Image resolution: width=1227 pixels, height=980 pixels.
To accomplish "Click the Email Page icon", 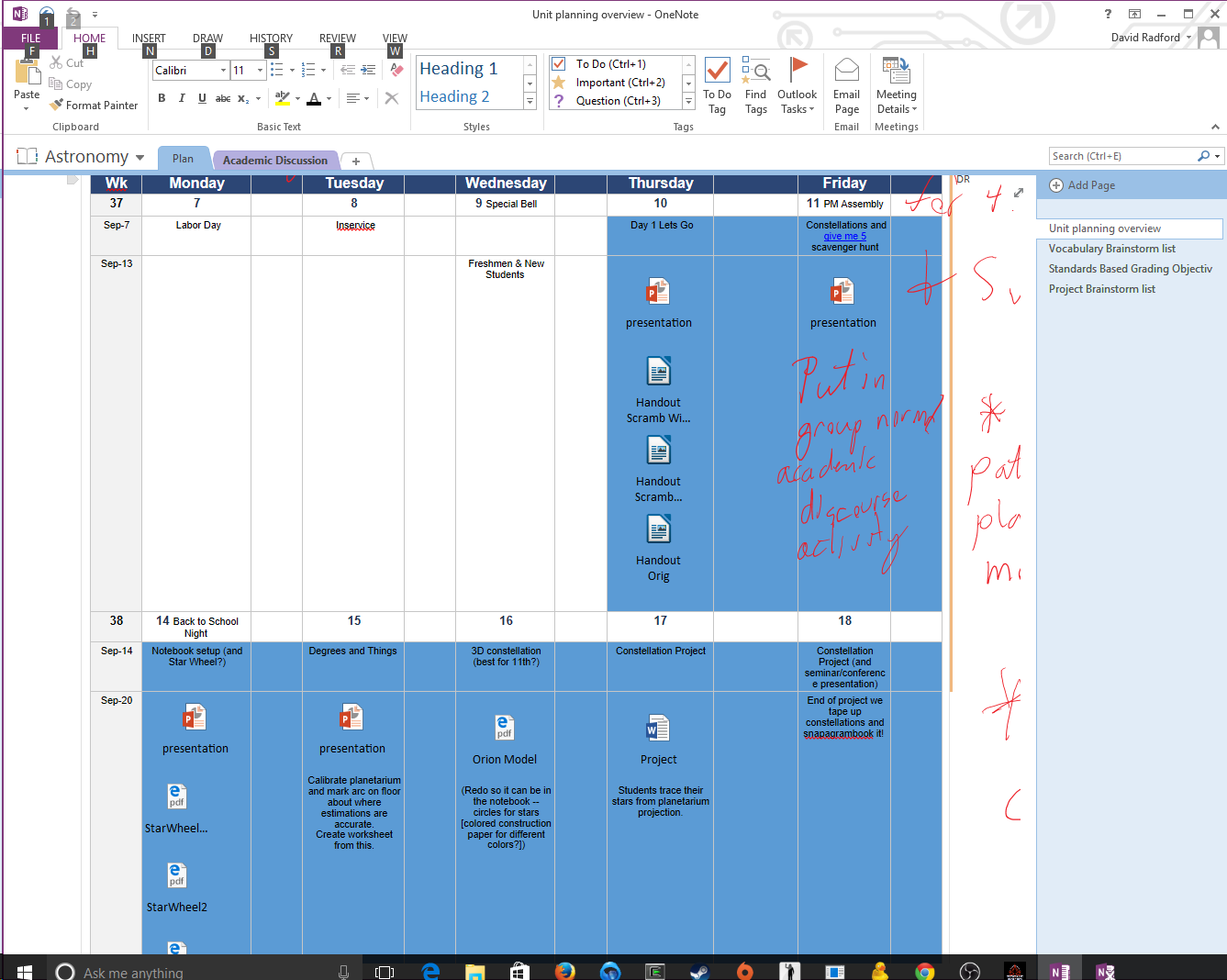I will tap(846, 83).
